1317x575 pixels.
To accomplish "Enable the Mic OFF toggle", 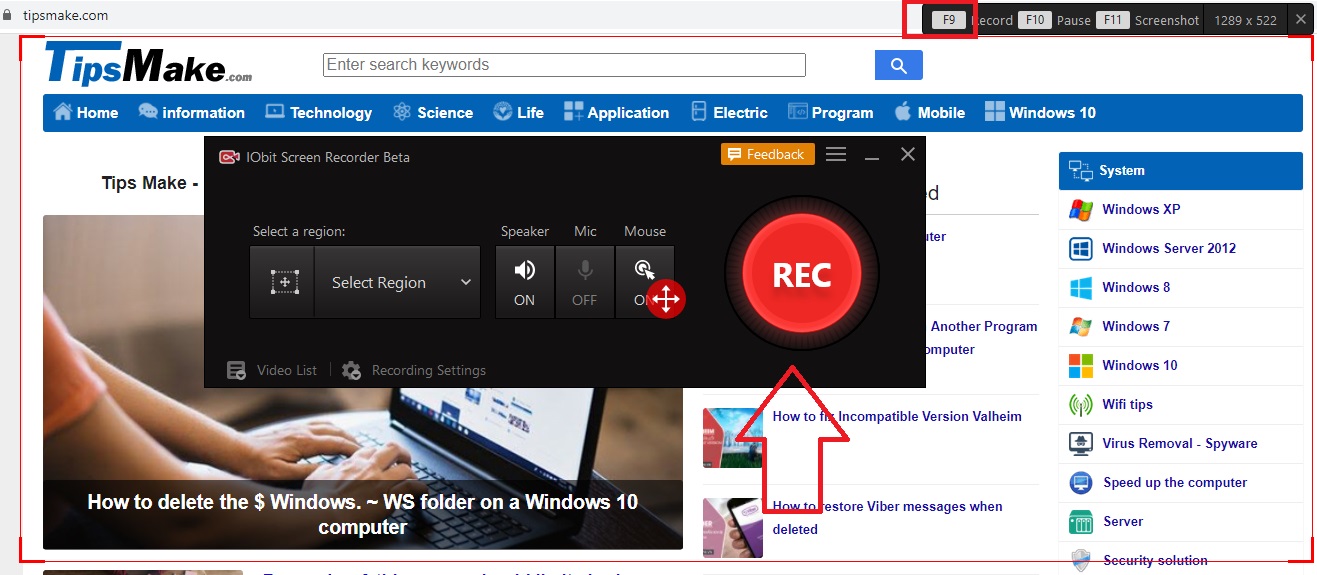I will pyautogui.click(x=585, y=282).
